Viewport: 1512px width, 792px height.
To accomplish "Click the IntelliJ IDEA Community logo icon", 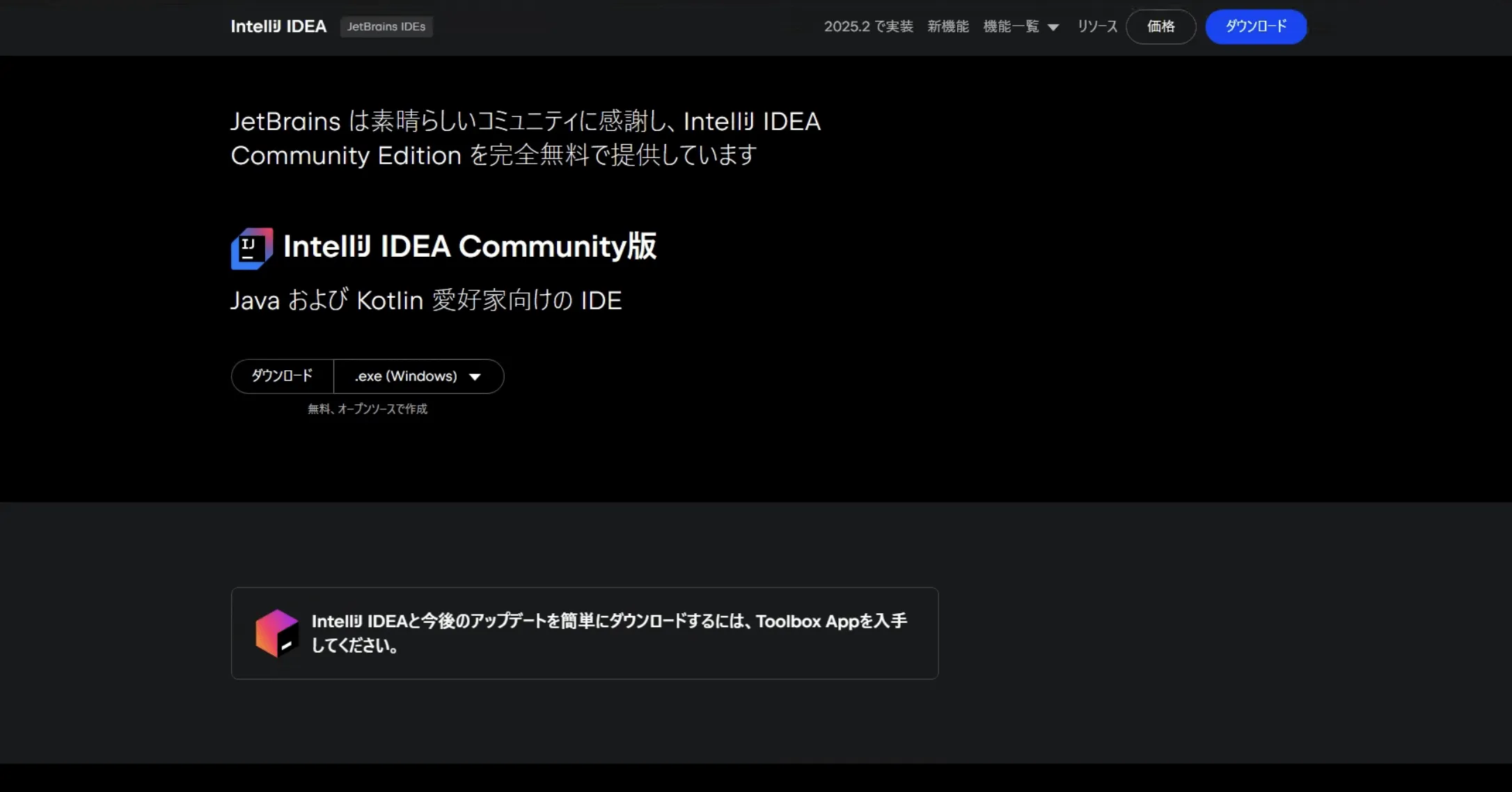I will pyautogui.click(x=252, y=248).
